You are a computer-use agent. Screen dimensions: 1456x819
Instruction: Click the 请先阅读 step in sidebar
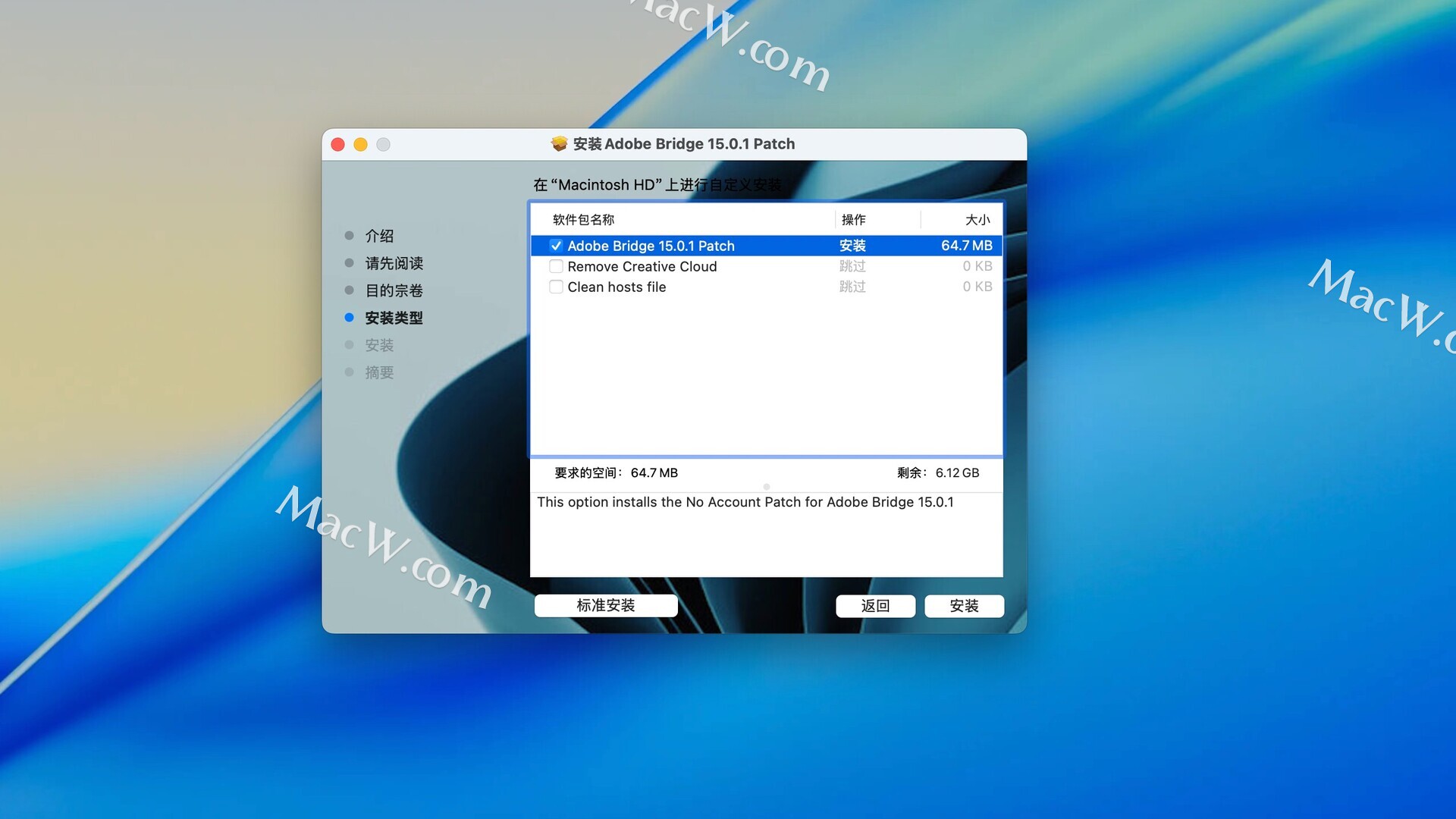394,263
